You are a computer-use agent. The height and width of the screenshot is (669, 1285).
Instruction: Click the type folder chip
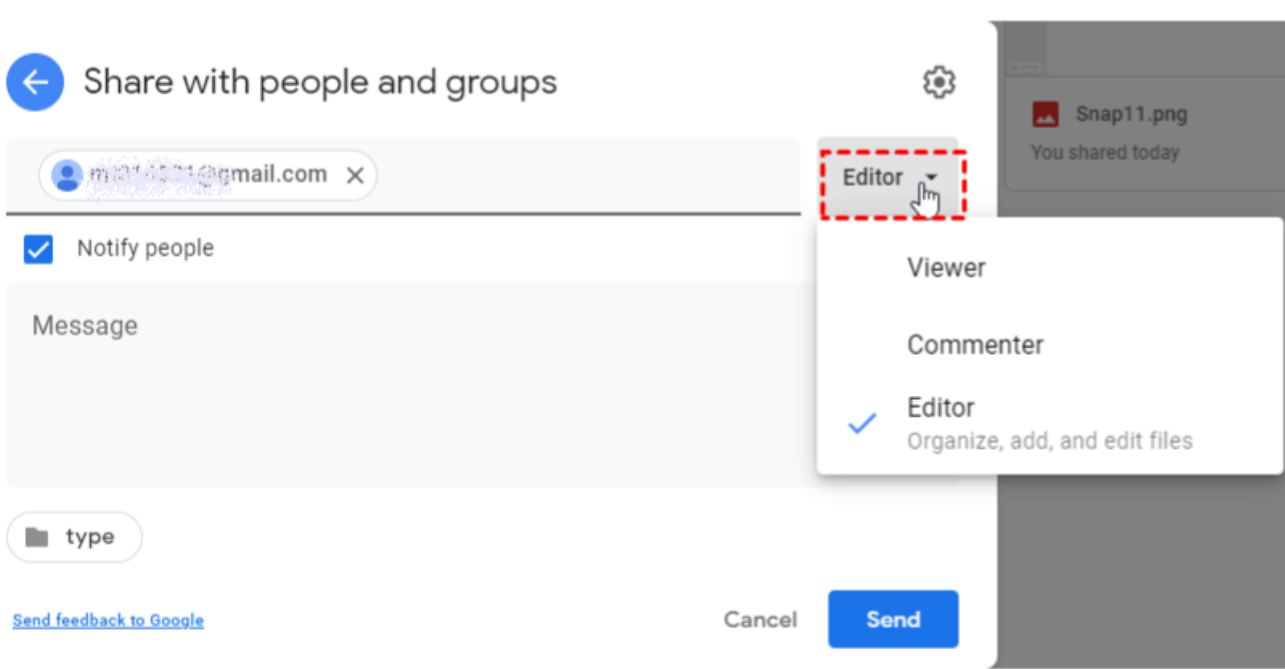(x=74, y=537)
